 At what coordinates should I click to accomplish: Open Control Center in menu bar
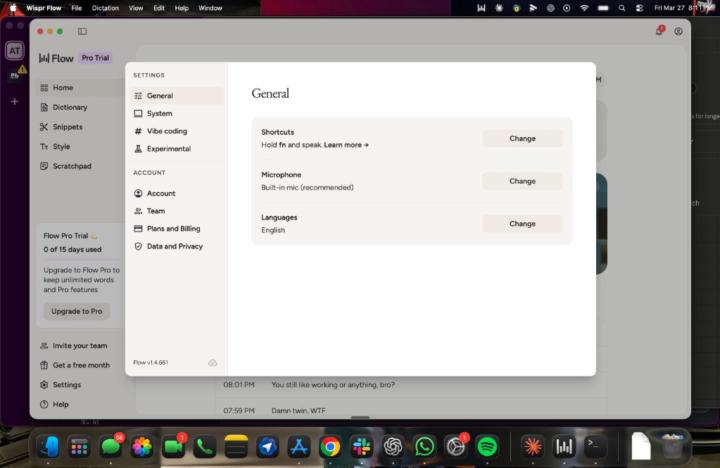tap(639, 8)
